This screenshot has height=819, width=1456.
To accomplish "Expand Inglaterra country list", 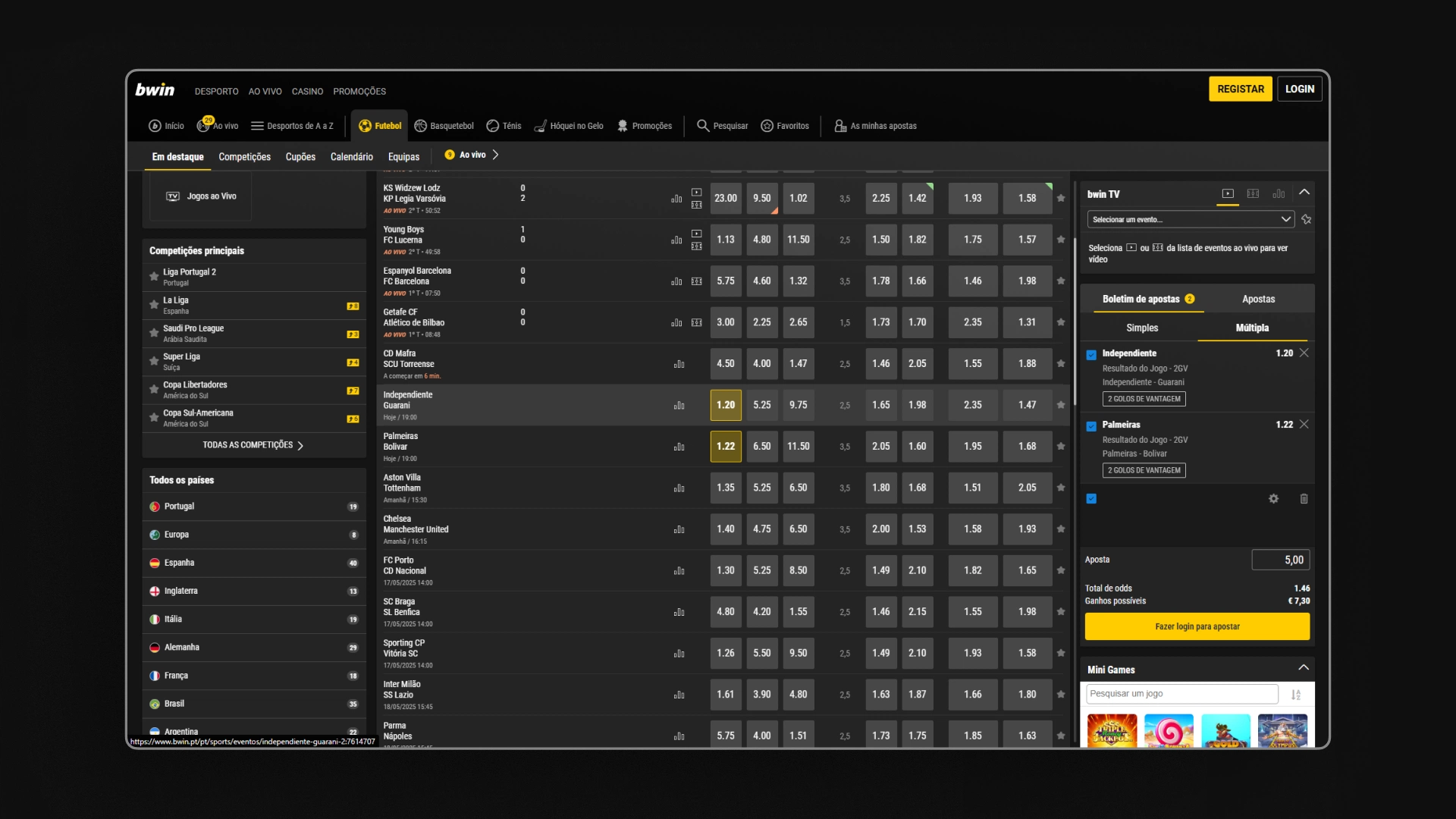I will tap(254, 591).
